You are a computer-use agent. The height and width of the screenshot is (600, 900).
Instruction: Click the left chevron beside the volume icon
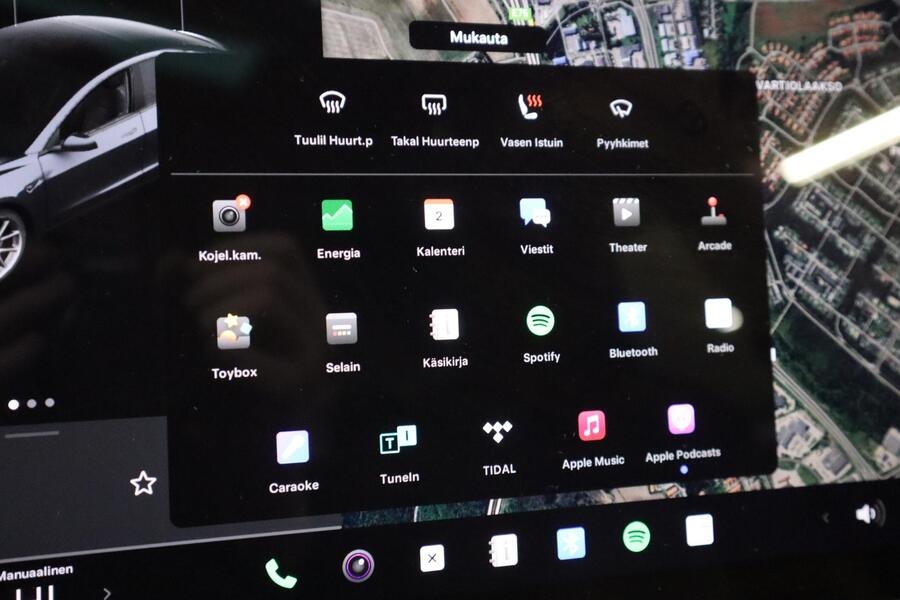[x=825, y=517]
